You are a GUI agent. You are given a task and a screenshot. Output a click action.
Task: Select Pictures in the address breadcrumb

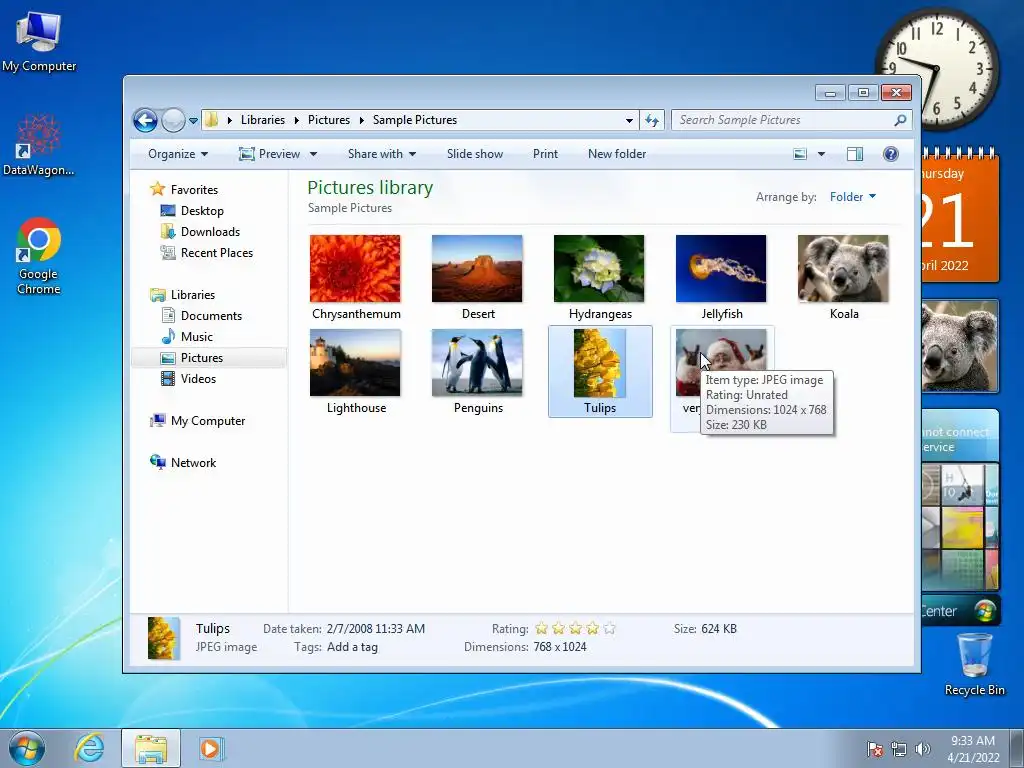point(328,120)
